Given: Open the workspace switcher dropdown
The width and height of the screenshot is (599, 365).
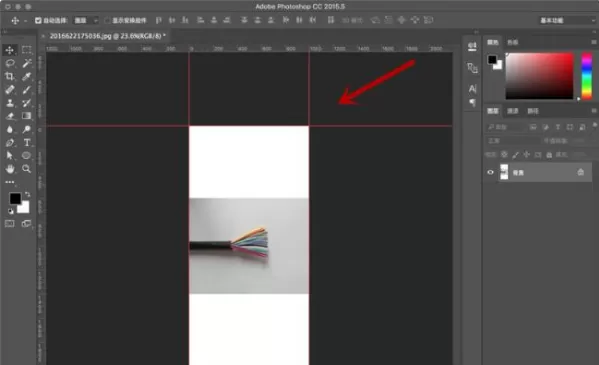Looking at the screenshot, I should pyautogui.click(x=567, y=20).
